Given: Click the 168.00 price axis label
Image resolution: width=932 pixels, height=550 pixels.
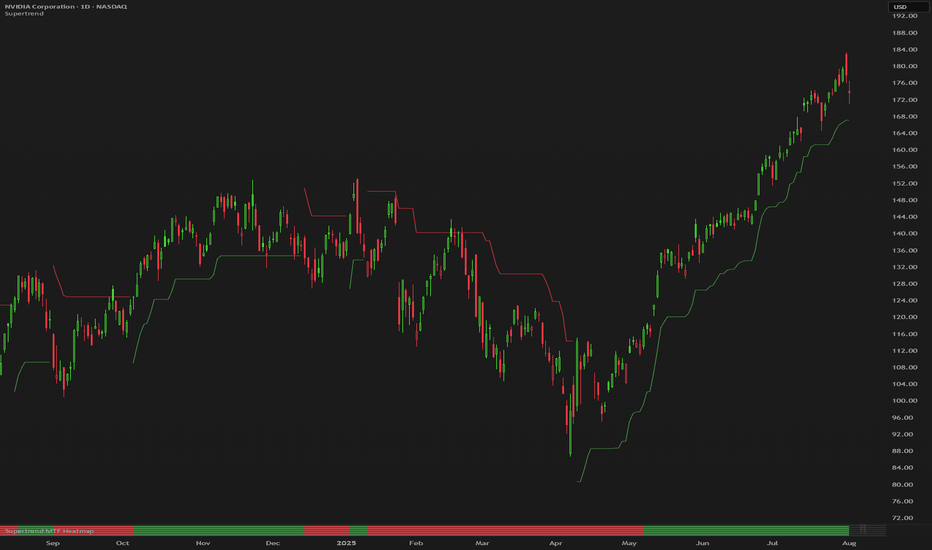Looking at the screenshot, I should click(904, 117).
